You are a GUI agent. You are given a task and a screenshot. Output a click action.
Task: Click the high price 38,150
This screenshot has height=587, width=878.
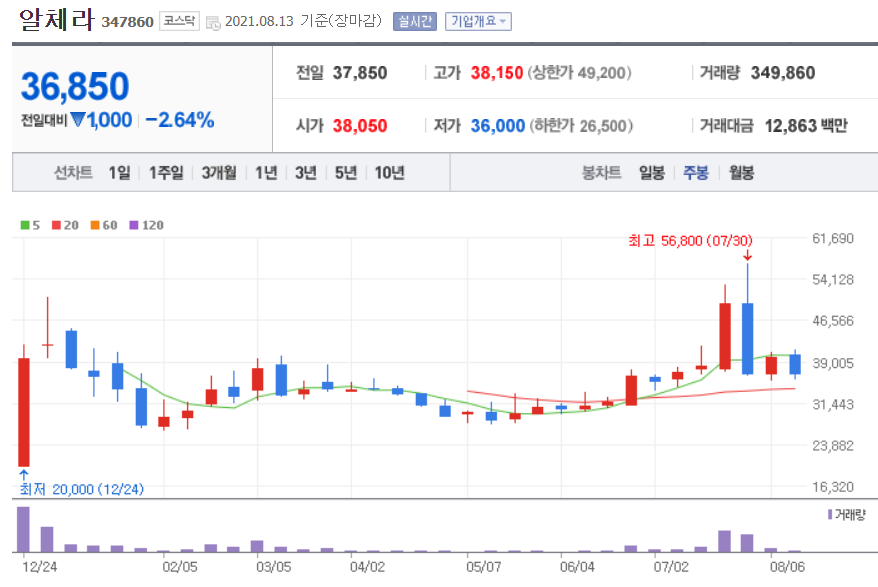[x=497, y=73]
